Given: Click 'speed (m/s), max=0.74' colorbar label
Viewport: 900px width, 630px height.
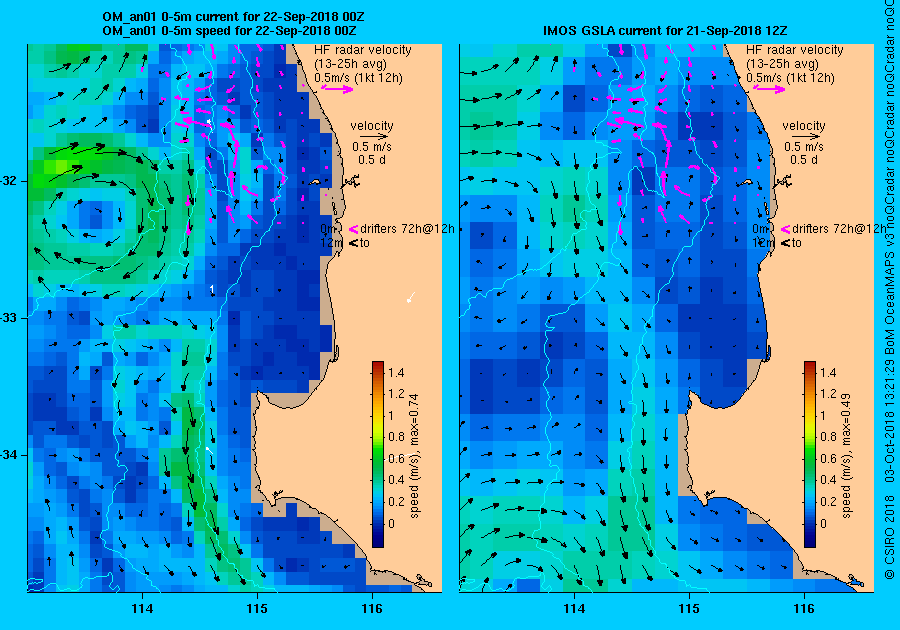Looking at the screenshot, I should (414, 456).
